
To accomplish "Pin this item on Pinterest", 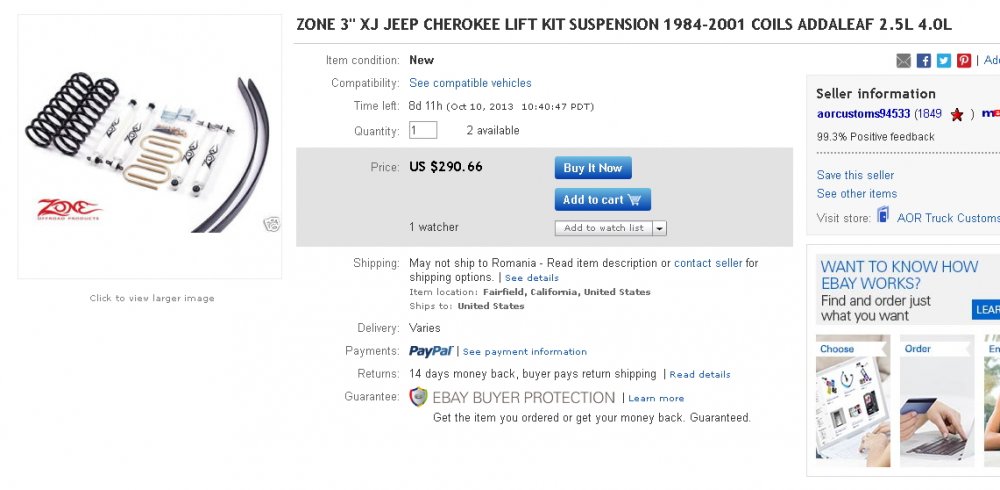I will tap(964, 61).
